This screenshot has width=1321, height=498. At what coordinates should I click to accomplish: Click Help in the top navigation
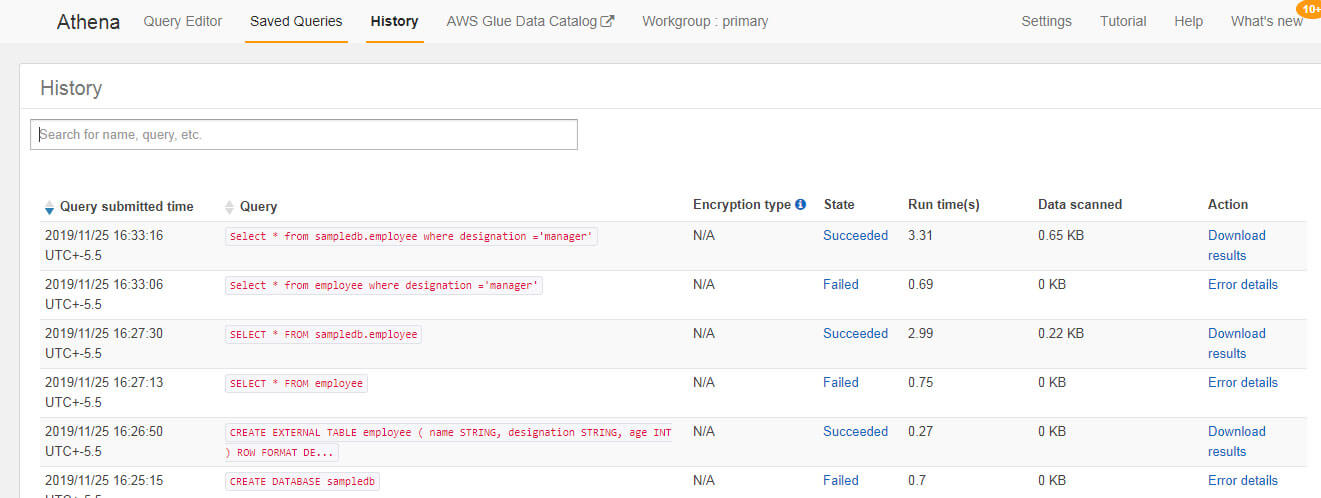point(1188,21)
